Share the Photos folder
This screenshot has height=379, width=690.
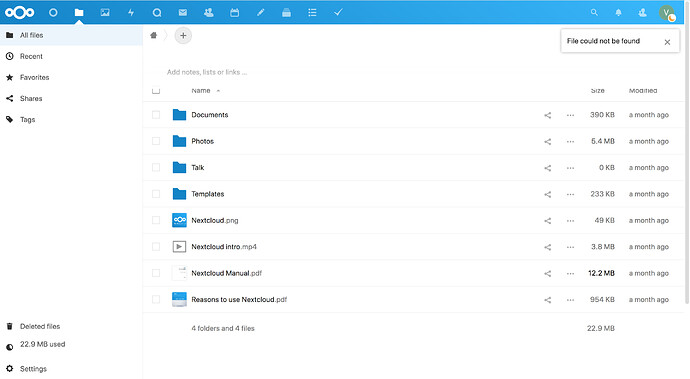(547, 141)
